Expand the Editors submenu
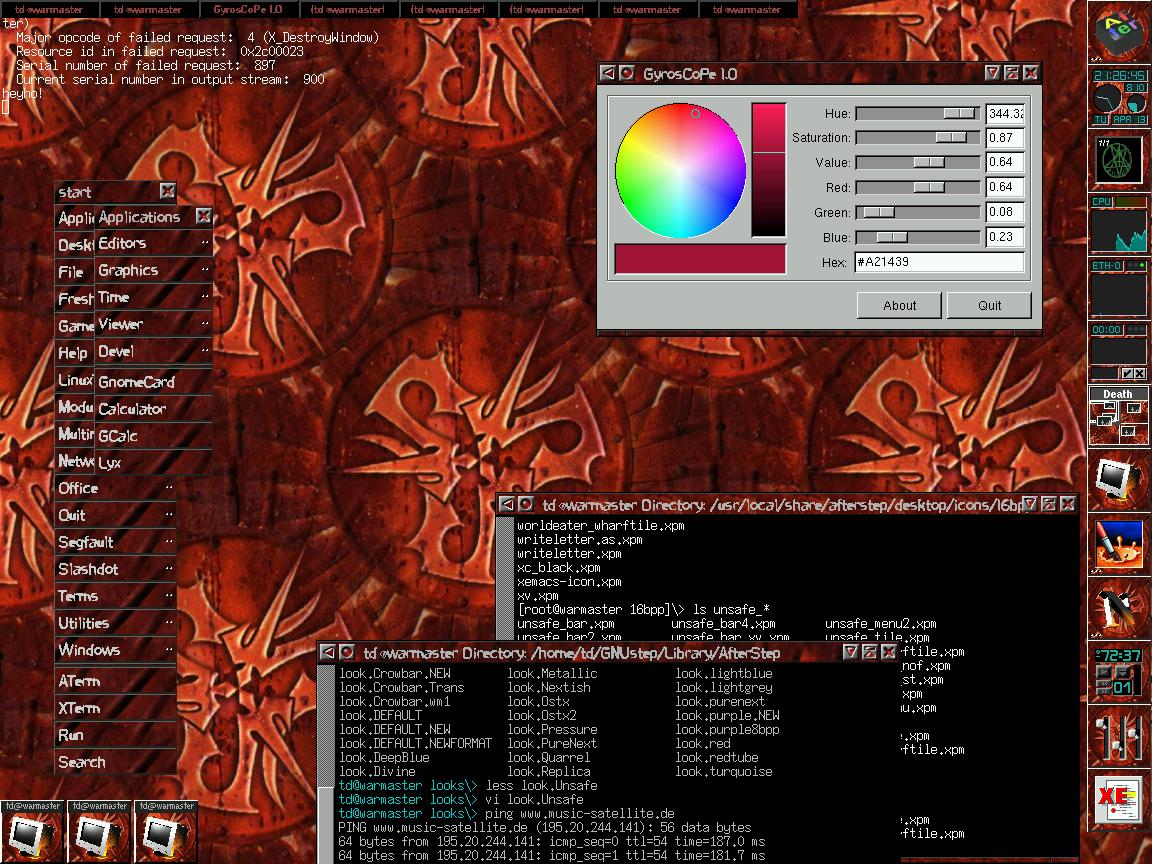This screenshot has width=1152, height=864. 152,243
